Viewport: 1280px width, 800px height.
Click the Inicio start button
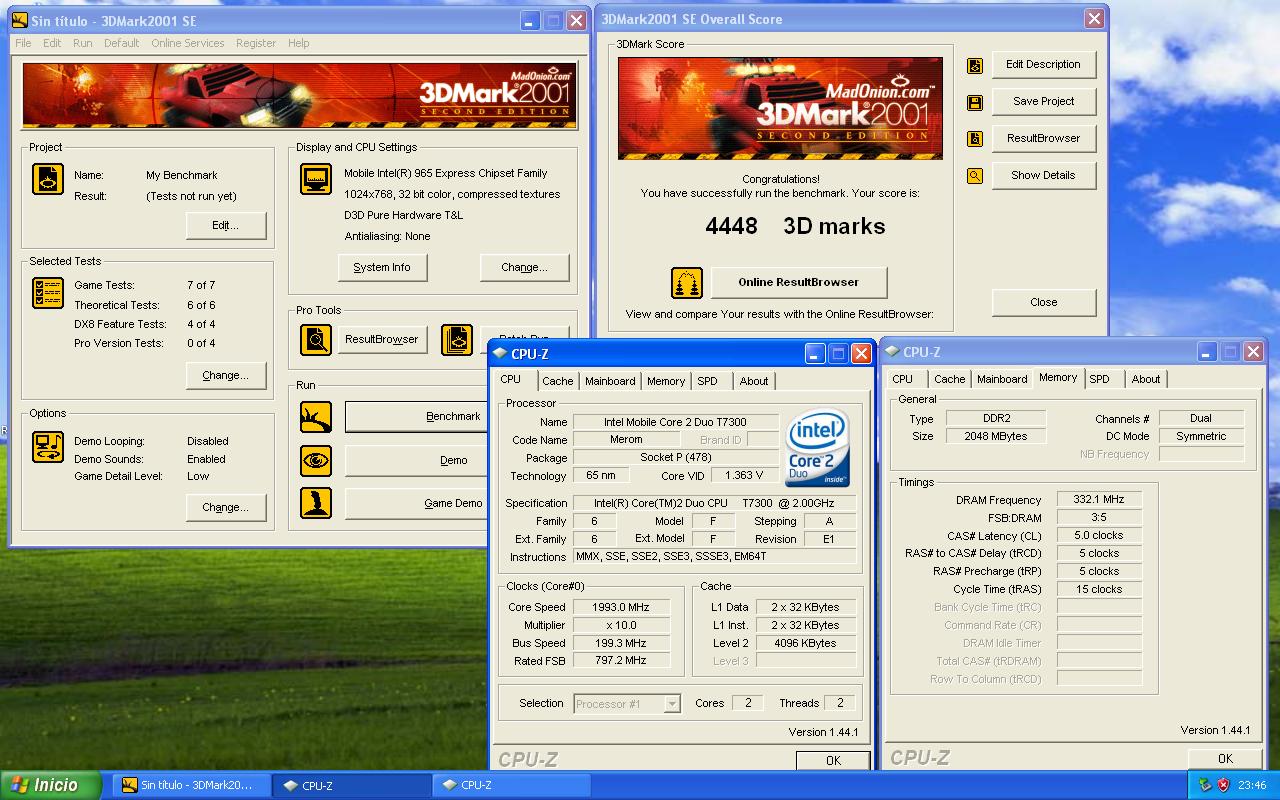(51, 785)
